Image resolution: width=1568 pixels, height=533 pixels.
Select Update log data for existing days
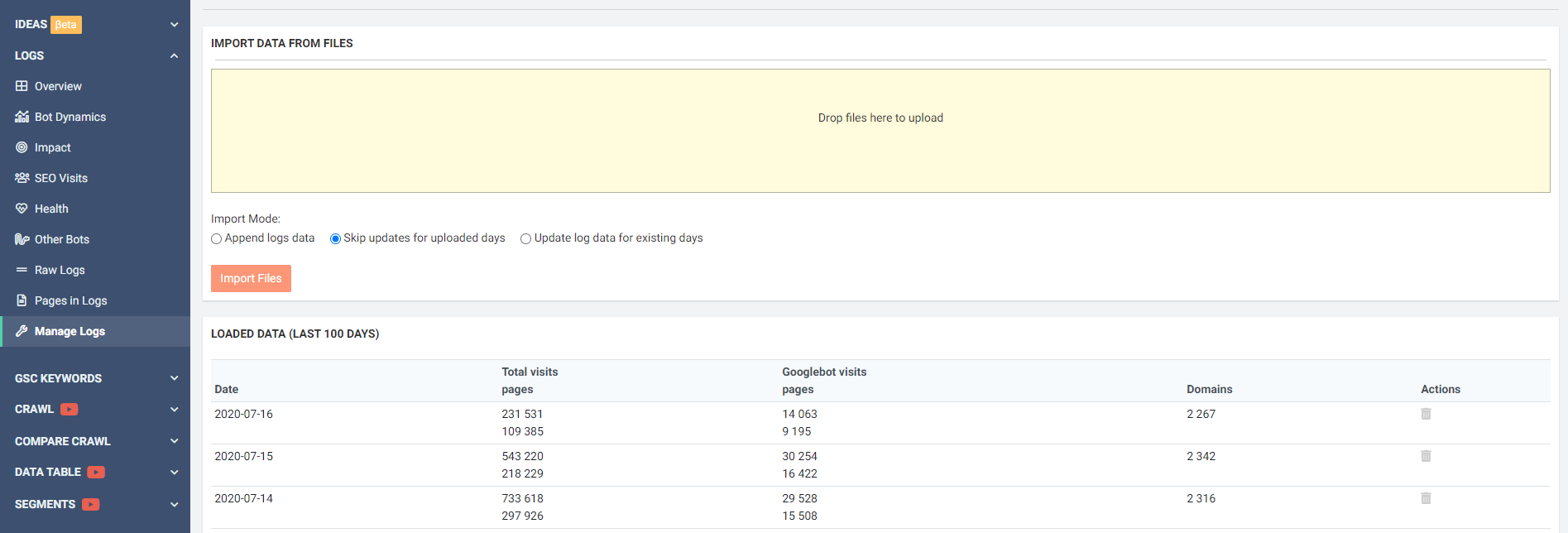coord(525,238)
